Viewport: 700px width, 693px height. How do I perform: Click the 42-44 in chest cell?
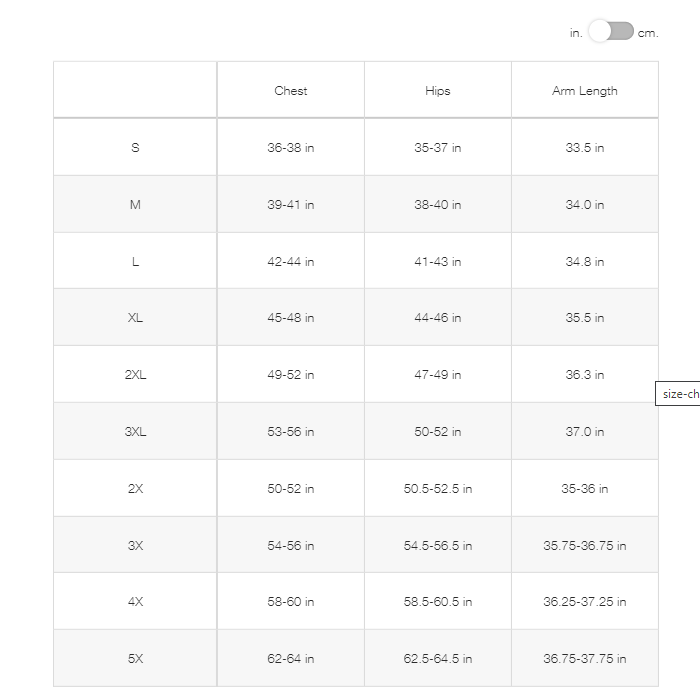[x=291, y=262]
